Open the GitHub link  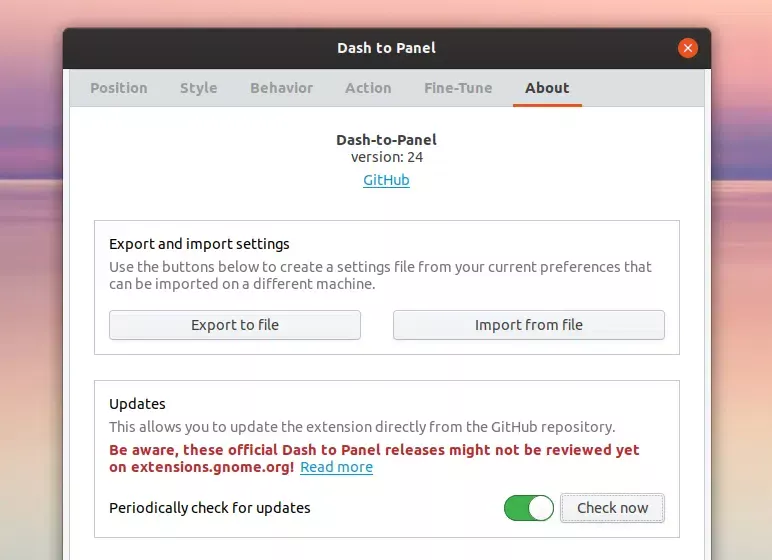point(386,180)
